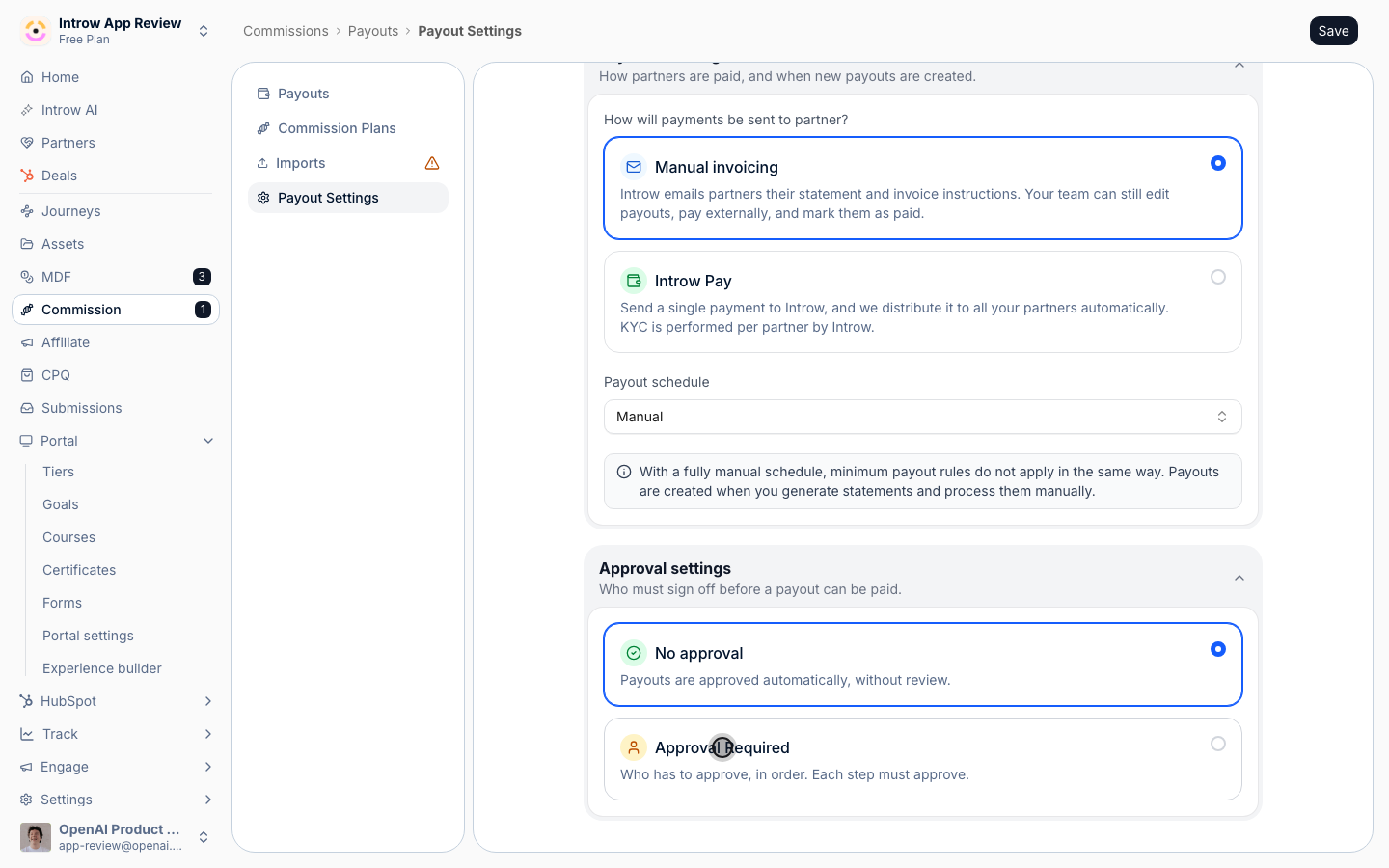
Task: Expand the Settings menu chevron
Action: (208, 800)
